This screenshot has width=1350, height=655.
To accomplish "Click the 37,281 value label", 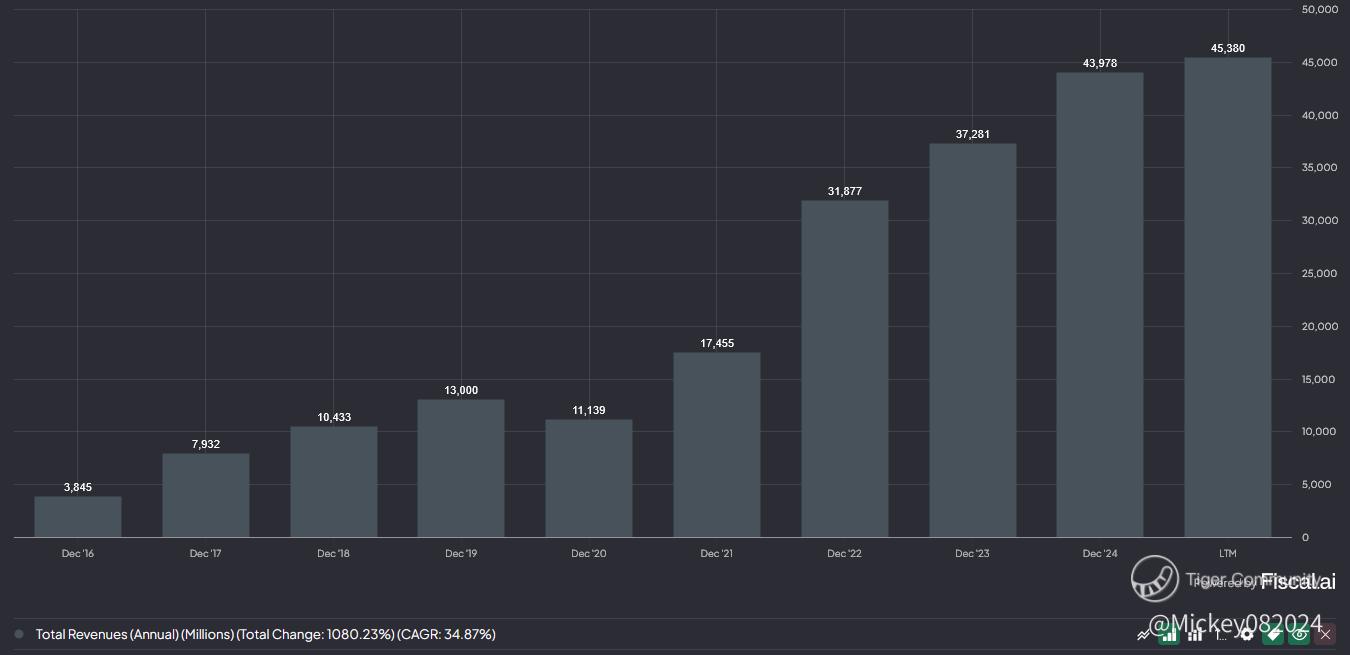I will [x=973, y=135].
